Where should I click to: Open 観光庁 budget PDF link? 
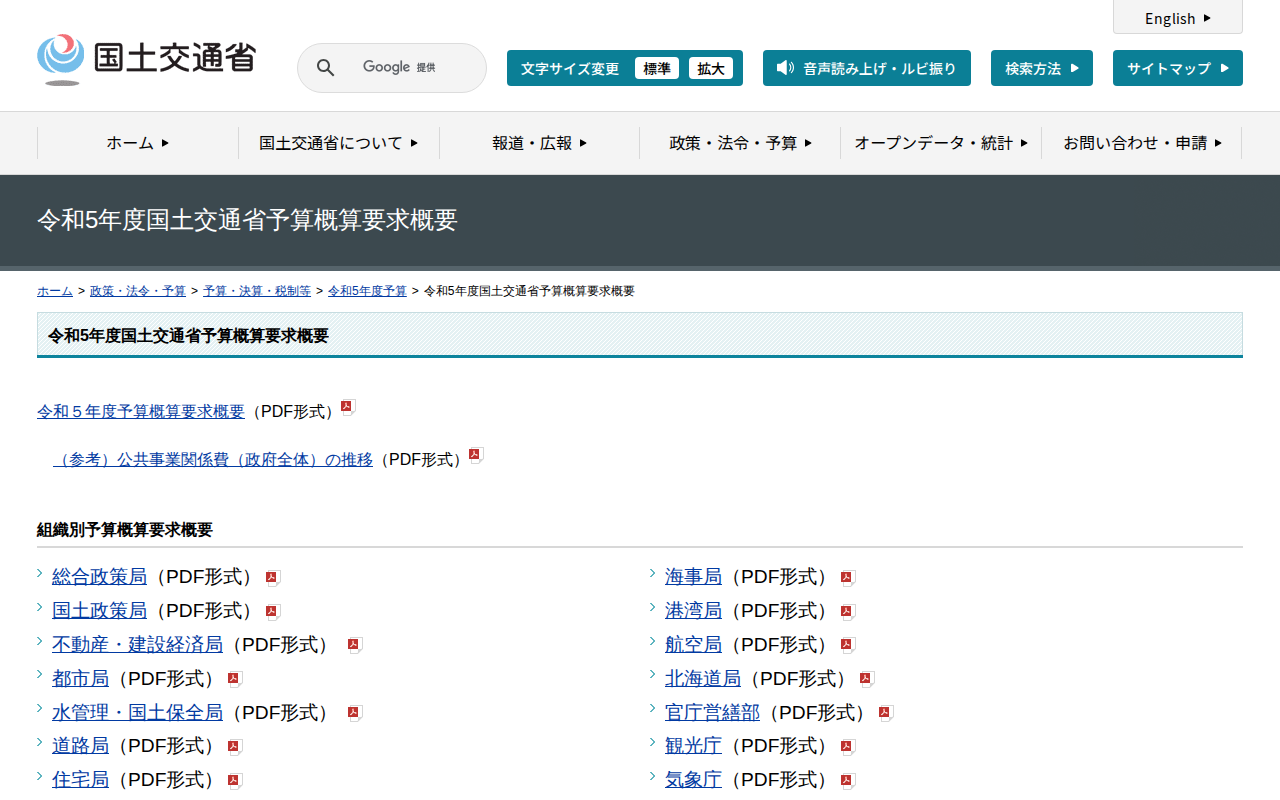click(x=694, y=746)
